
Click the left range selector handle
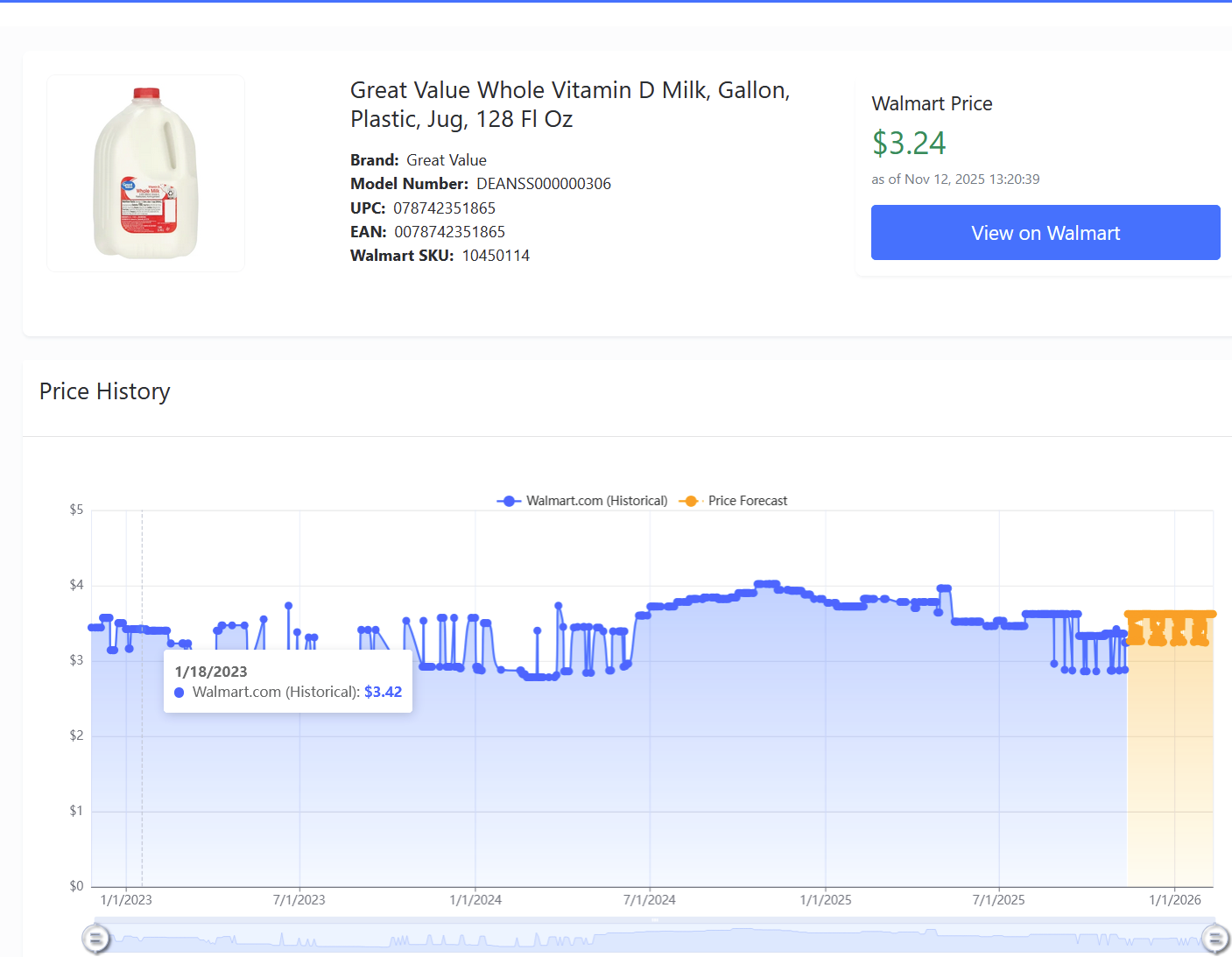[x=95, y=939]
